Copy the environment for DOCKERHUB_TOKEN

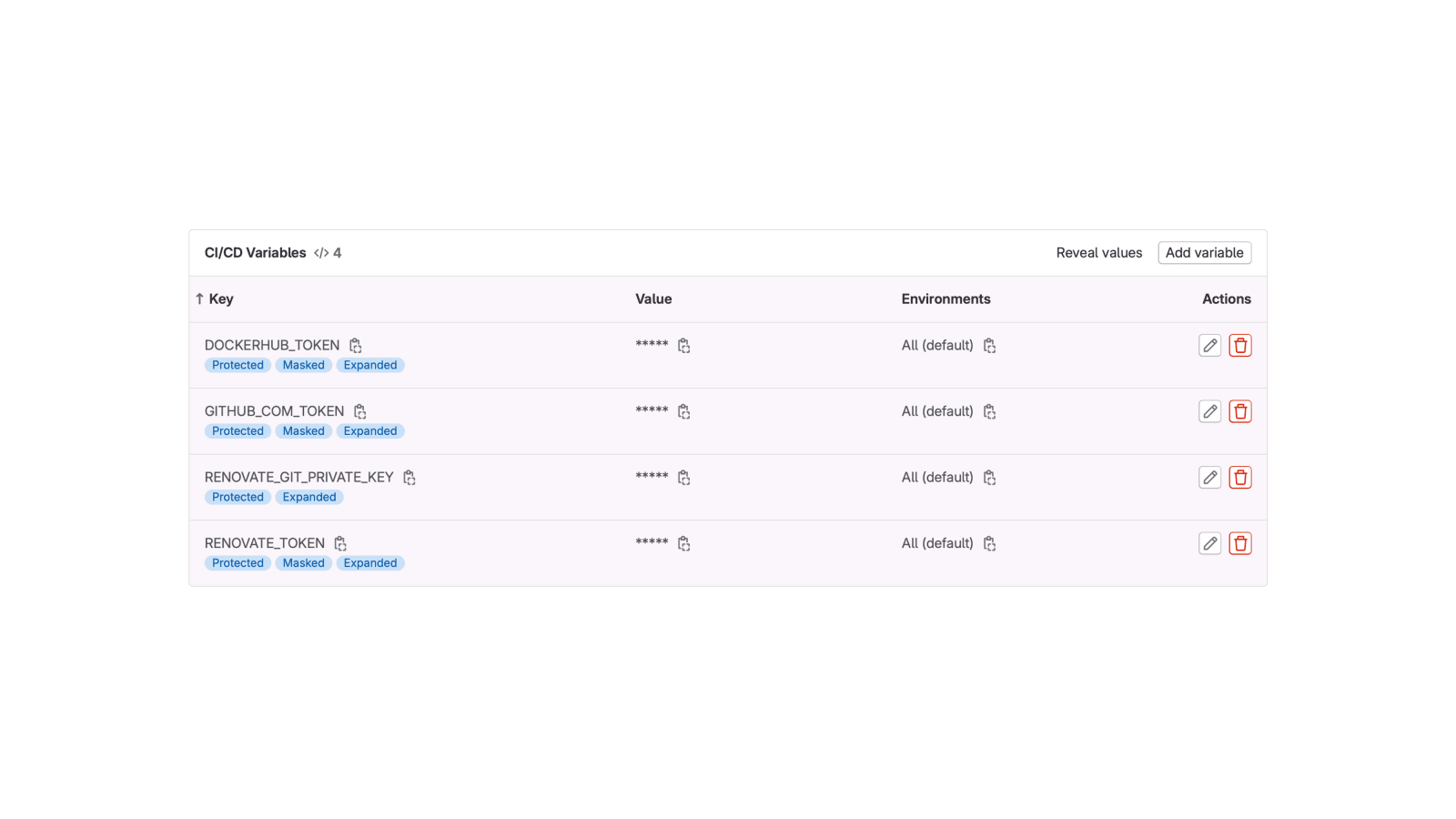click(x=989, y=346)
